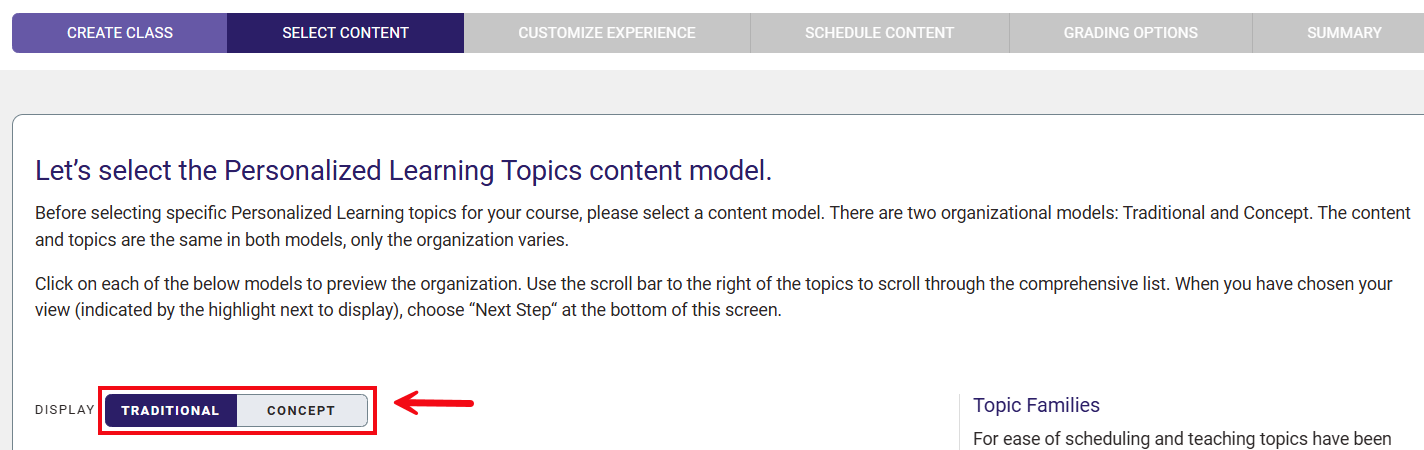The height and width of the screenshot is (450, 1424).
Task: Switch to the Customize Experience step
Action: pyautogui.click(x=606, y=33)
